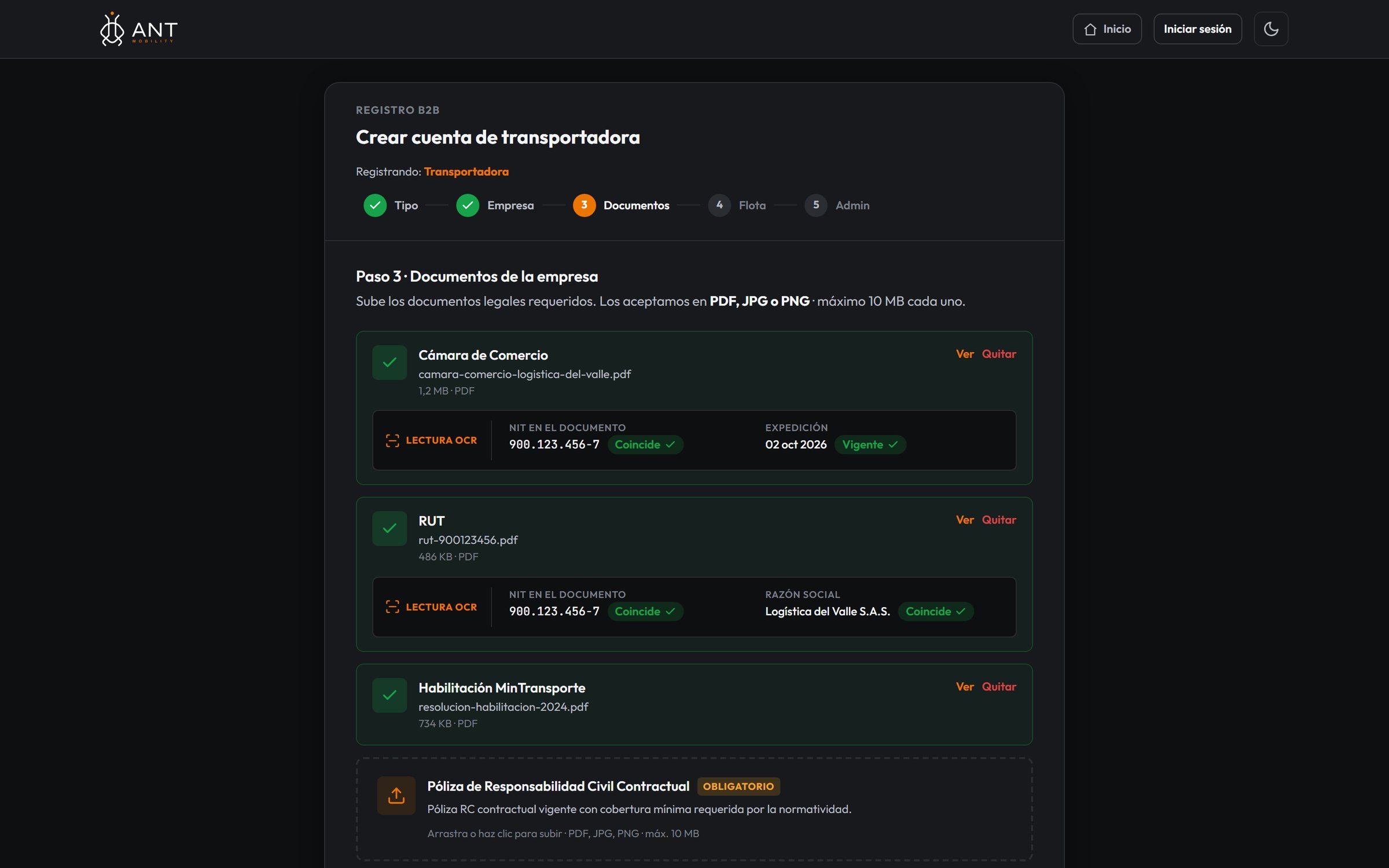Click Coincide badge next to Razón Social

(x=936, y=612)
